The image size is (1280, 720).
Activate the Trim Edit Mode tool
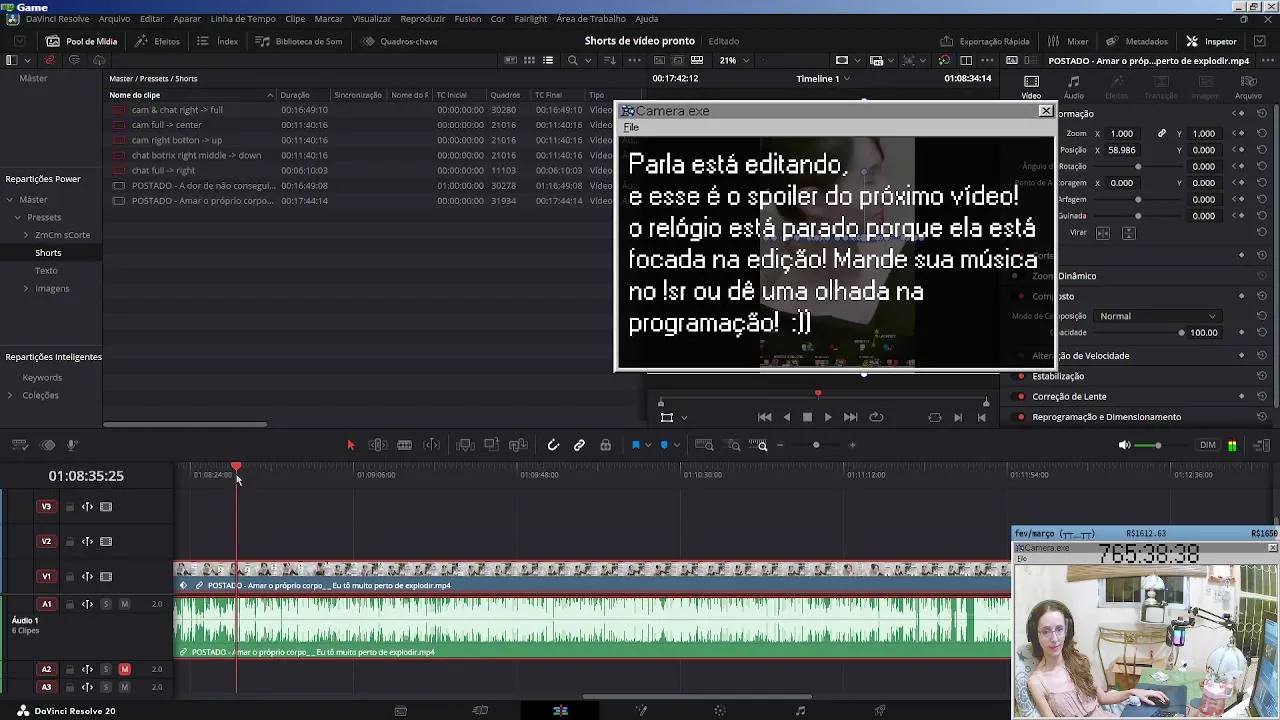tap(378, 445)
